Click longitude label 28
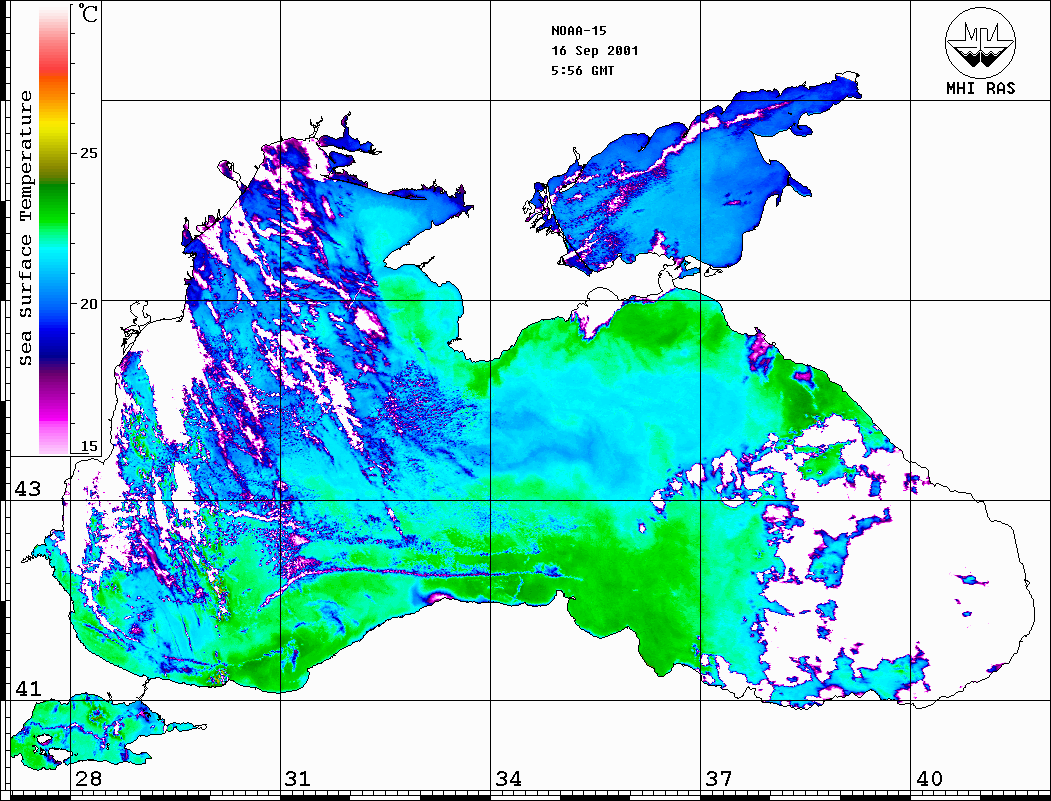The image size is (1051, 801). [x=88, y=779]
